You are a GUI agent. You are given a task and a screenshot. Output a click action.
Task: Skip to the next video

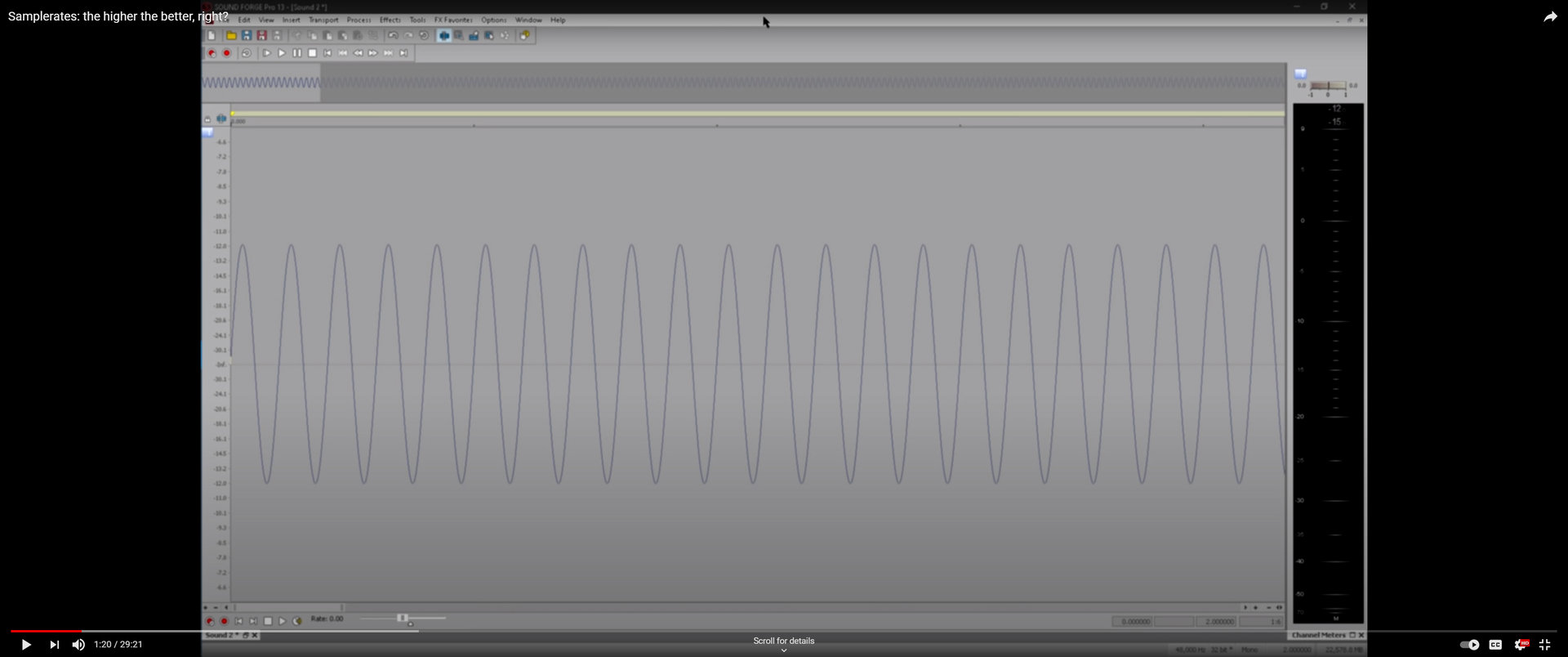coord(54,645)
